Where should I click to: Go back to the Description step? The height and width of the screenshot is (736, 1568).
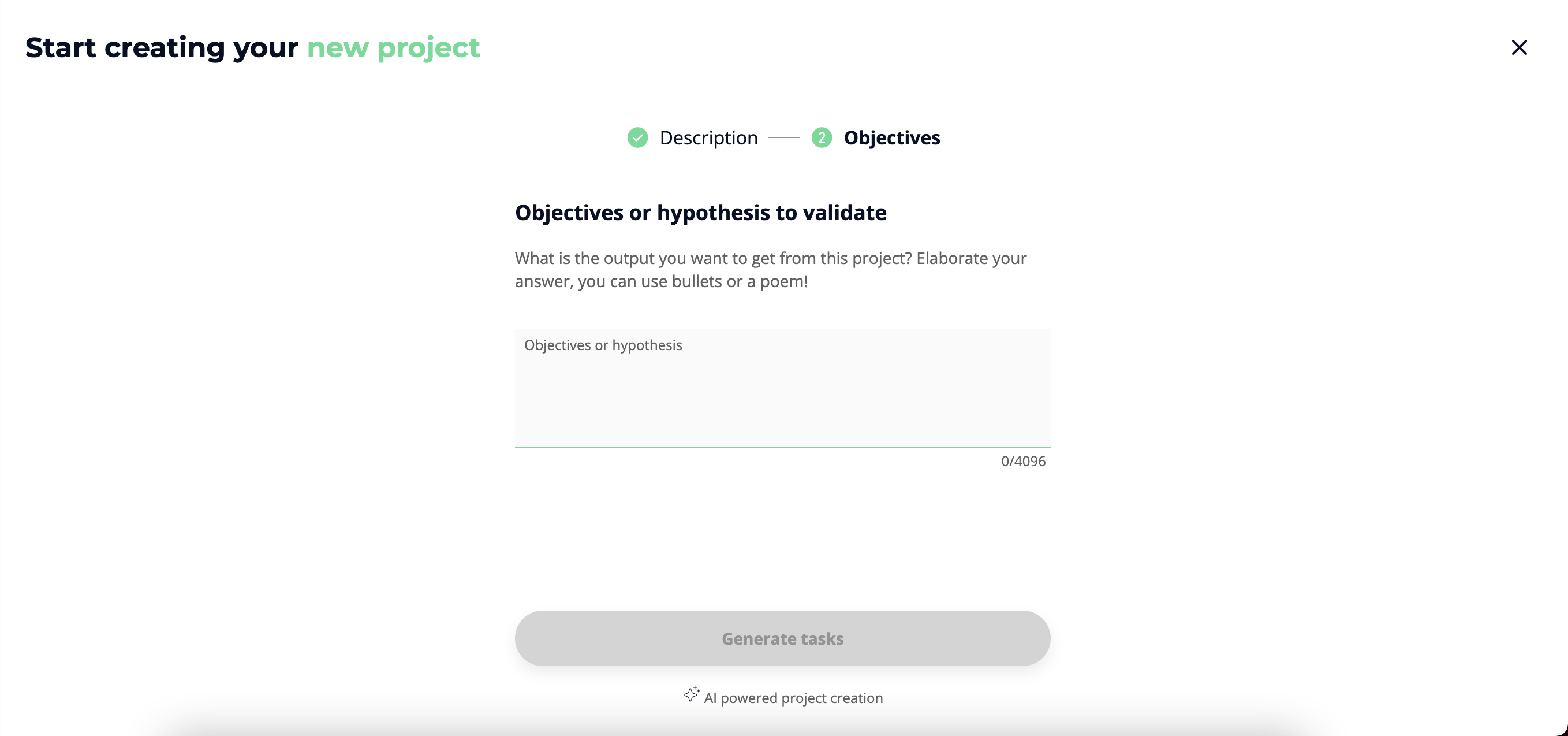coord(708,137)
